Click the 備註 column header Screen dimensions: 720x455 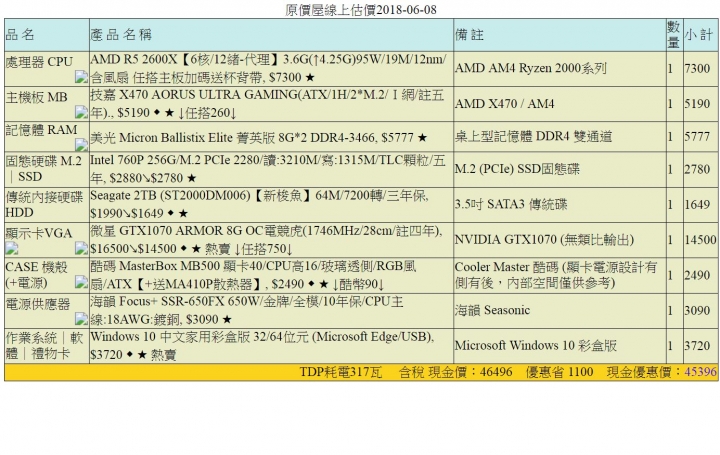pos(469,34)
